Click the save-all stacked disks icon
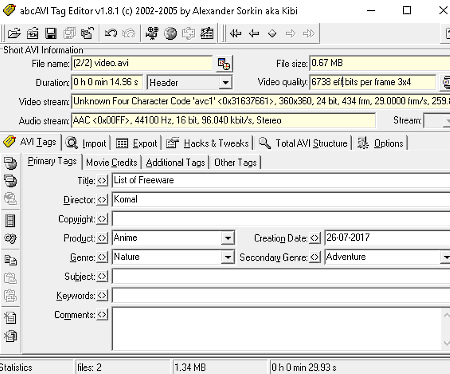The width and height of the screenshot is (450, 374). pos(69,33)
